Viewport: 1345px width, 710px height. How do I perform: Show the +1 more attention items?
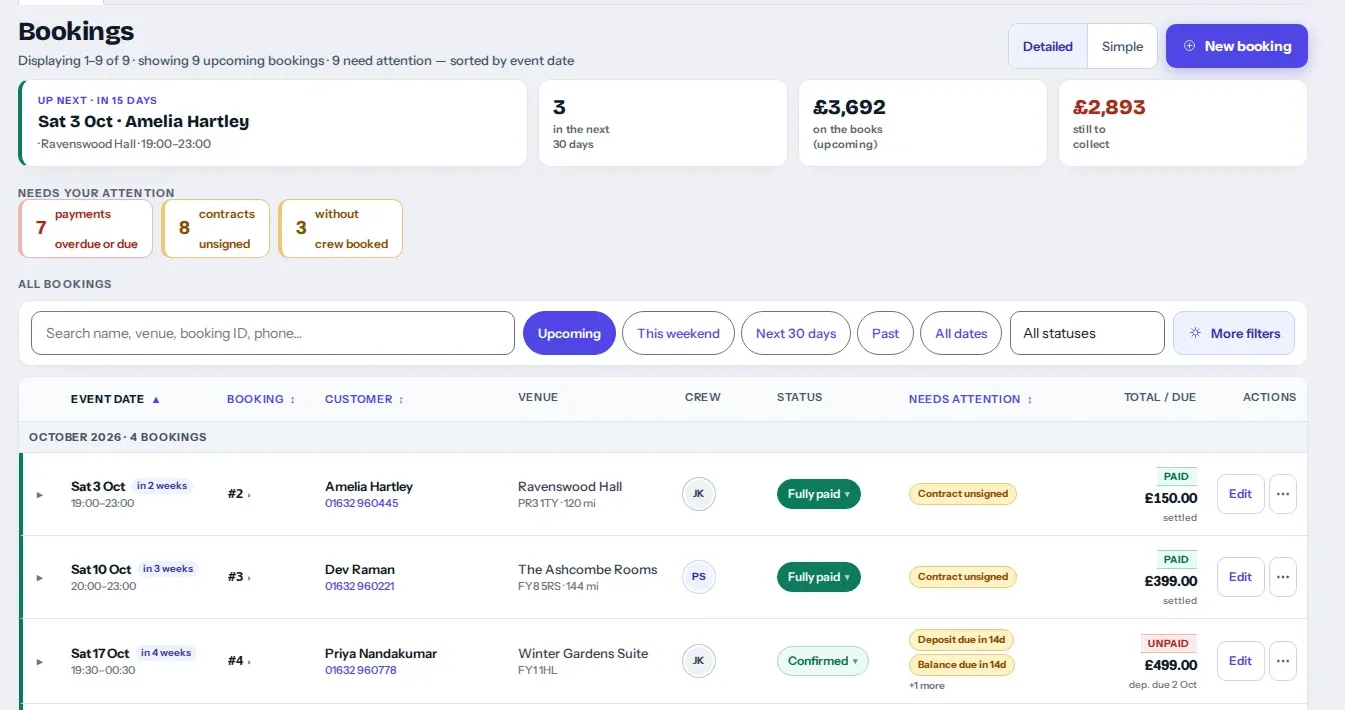926,686
